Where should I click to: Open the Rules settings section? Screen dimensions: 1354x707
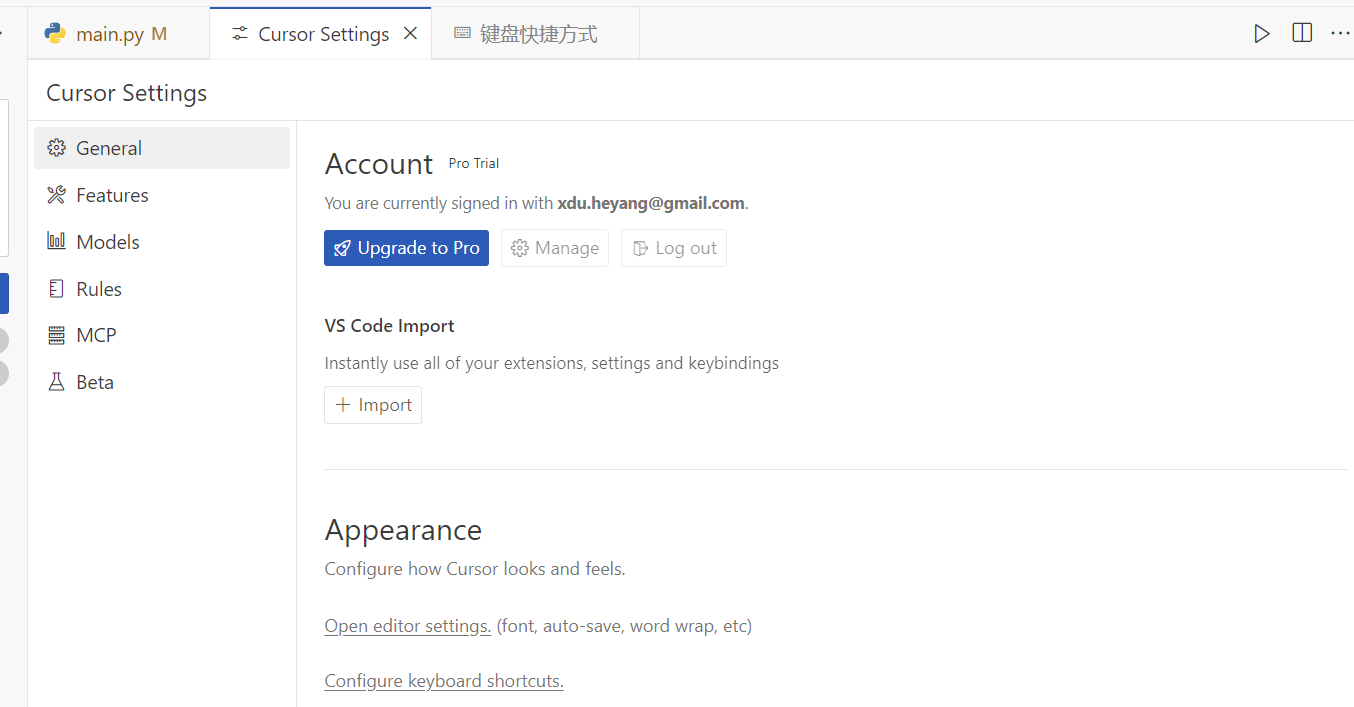click(162, 289)
